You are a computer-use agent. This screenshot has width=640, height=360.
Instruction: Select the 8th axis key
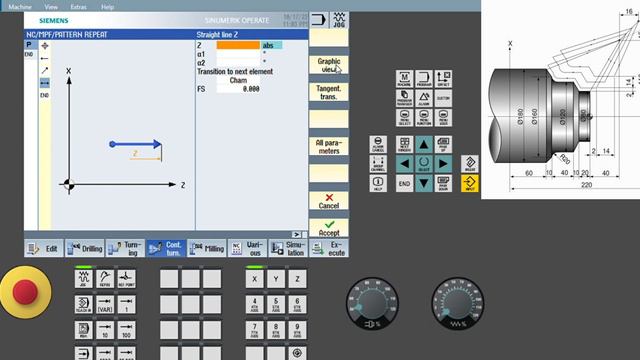coord(276,330)
